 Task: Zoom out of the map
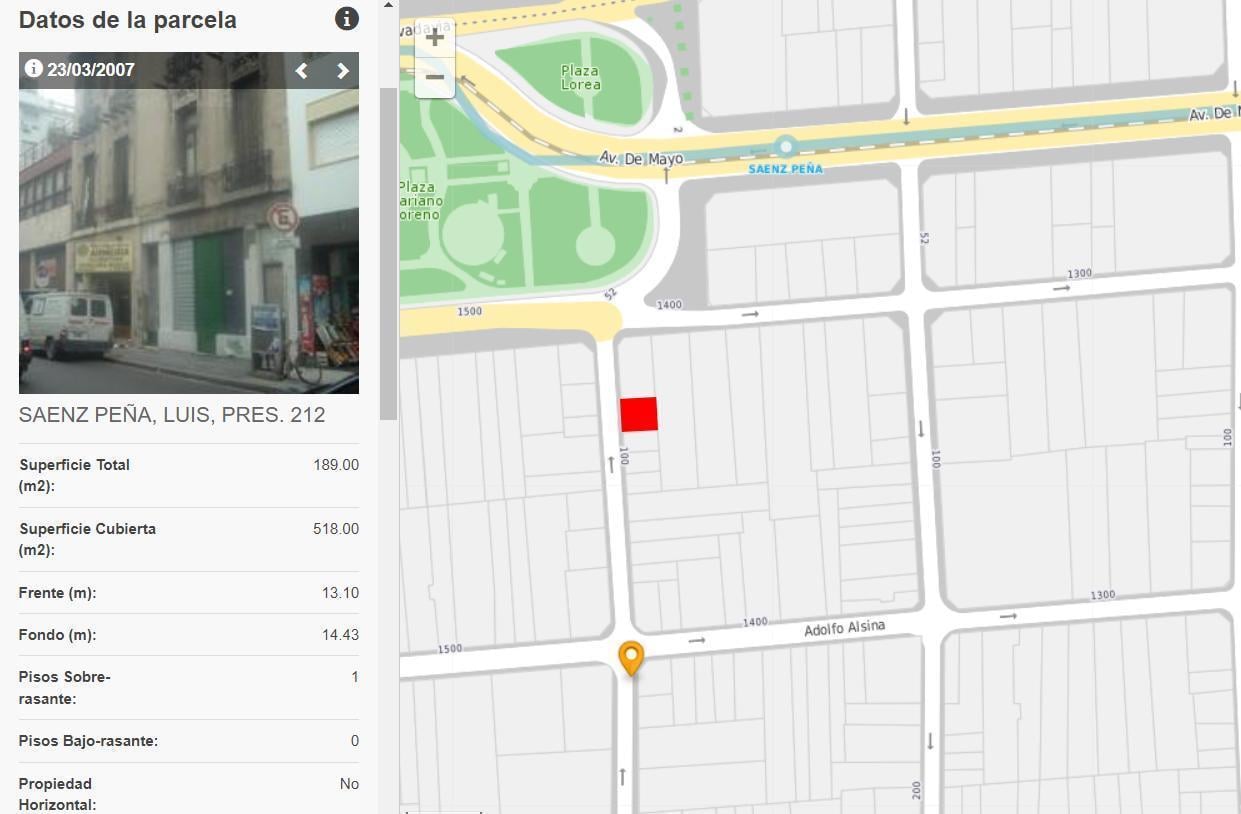[435, 77]
